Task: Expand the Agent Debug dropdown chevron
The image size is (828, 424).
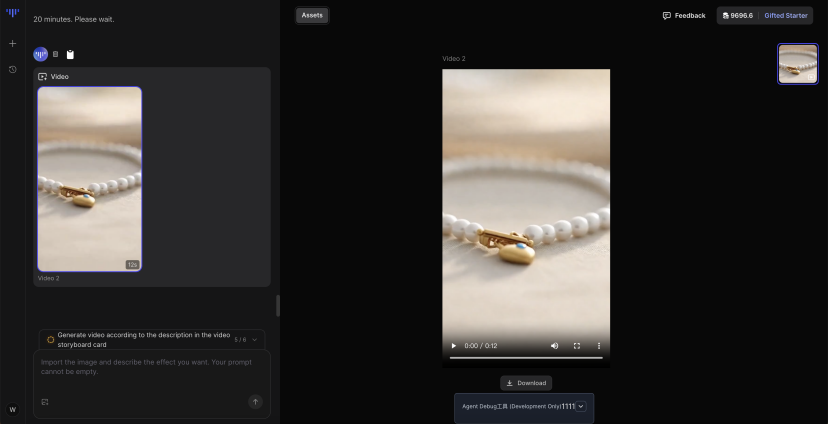Action: tap(580, 406)
